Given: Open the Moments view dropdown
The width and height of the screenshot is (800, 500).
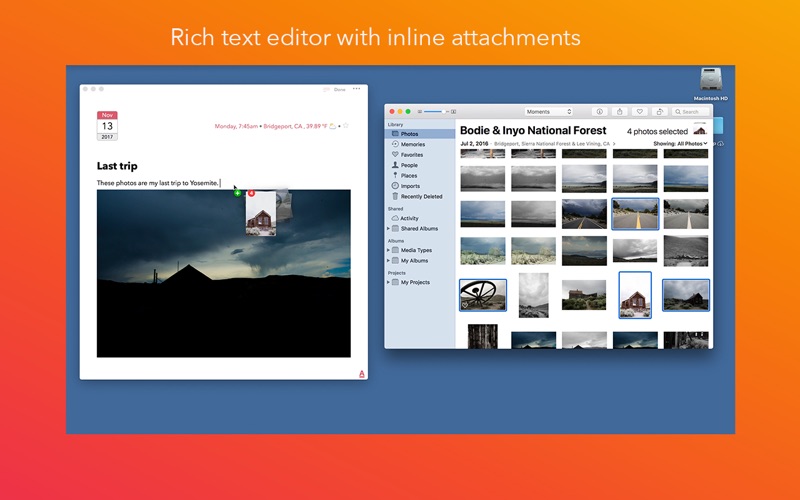Looking at the screenshot, I should click(x=548, y=112).
